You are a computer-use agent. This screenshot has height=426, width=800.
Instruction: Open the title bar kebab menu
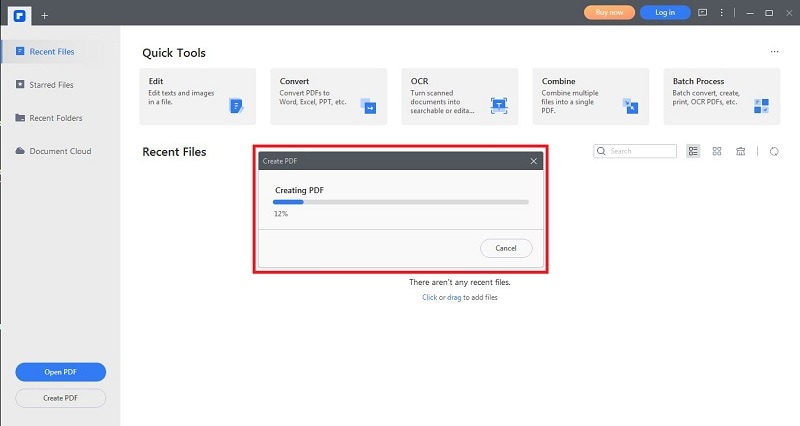[723, 13]
